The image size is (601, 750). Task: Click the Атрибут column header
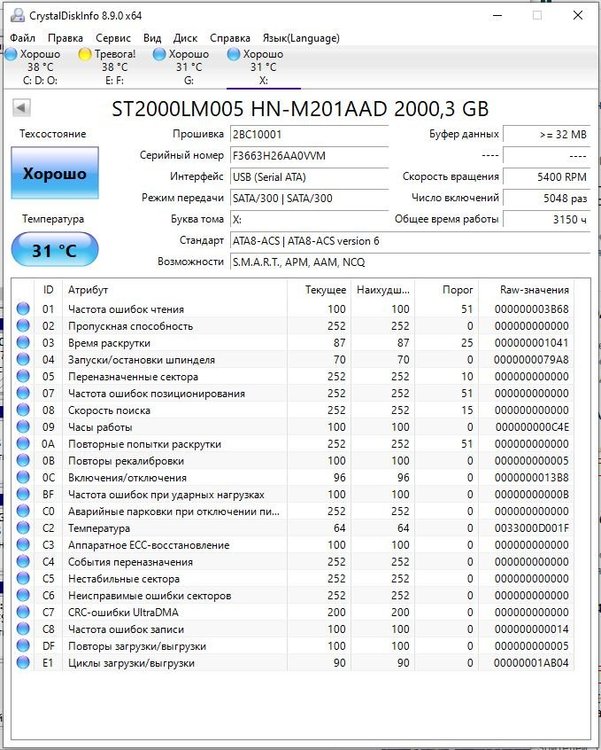[x=175, y=290]
